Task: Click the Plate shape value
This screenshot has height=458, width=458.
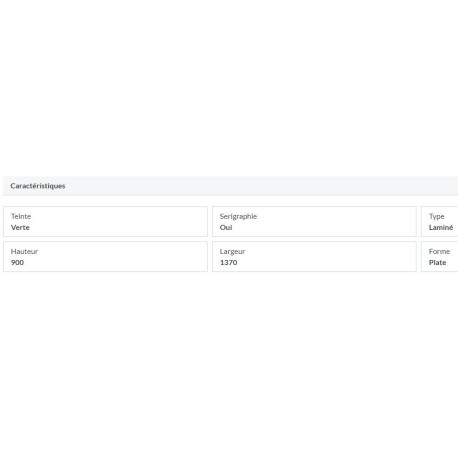Action: (437, 262)
